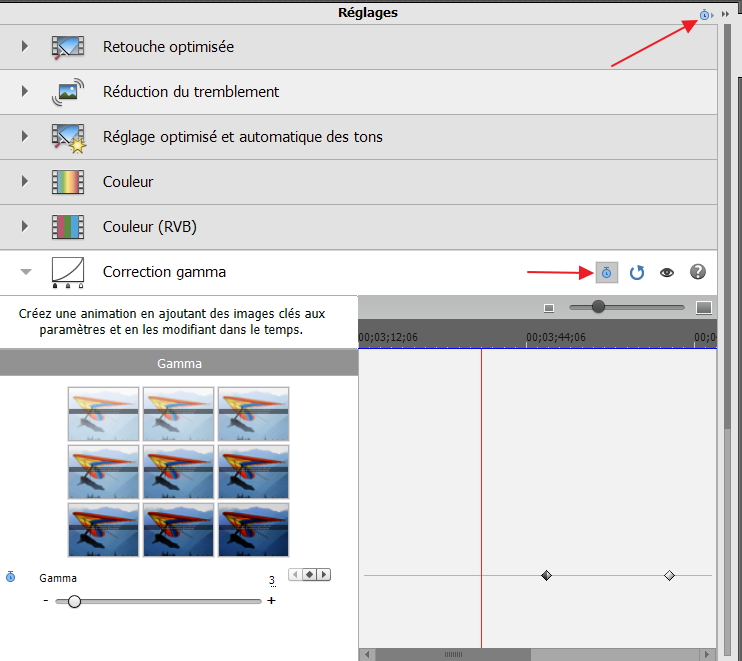Toggle keyframe animation for Correction gamma
742x661 pixels.
[x=607, y=272]
